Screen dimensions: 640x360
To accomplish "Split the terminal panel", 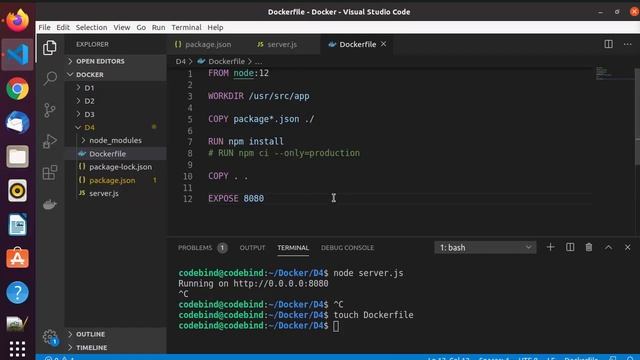I will click(x=570, y=247).
